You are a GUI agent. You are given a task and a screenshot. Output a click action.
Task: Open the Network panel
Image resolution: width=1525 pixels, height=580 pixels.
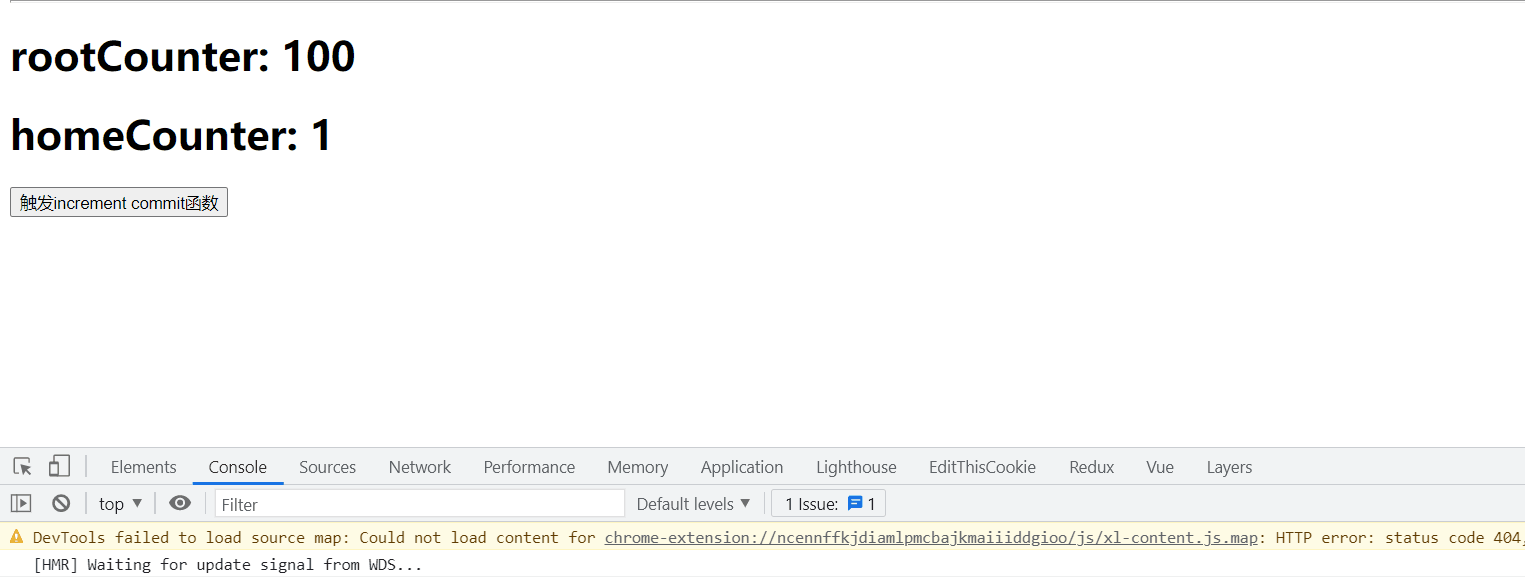click(419, 466)
